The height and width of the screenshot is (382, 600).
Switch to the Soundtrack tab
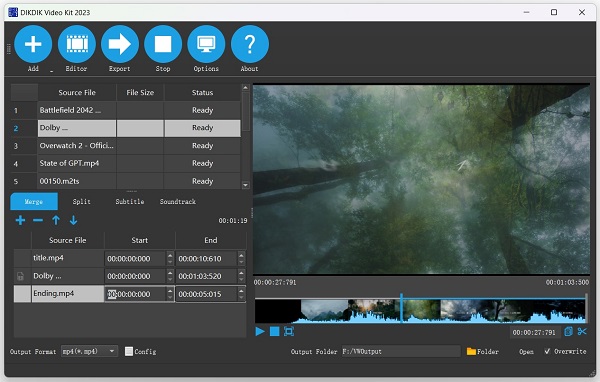(178, 201)
